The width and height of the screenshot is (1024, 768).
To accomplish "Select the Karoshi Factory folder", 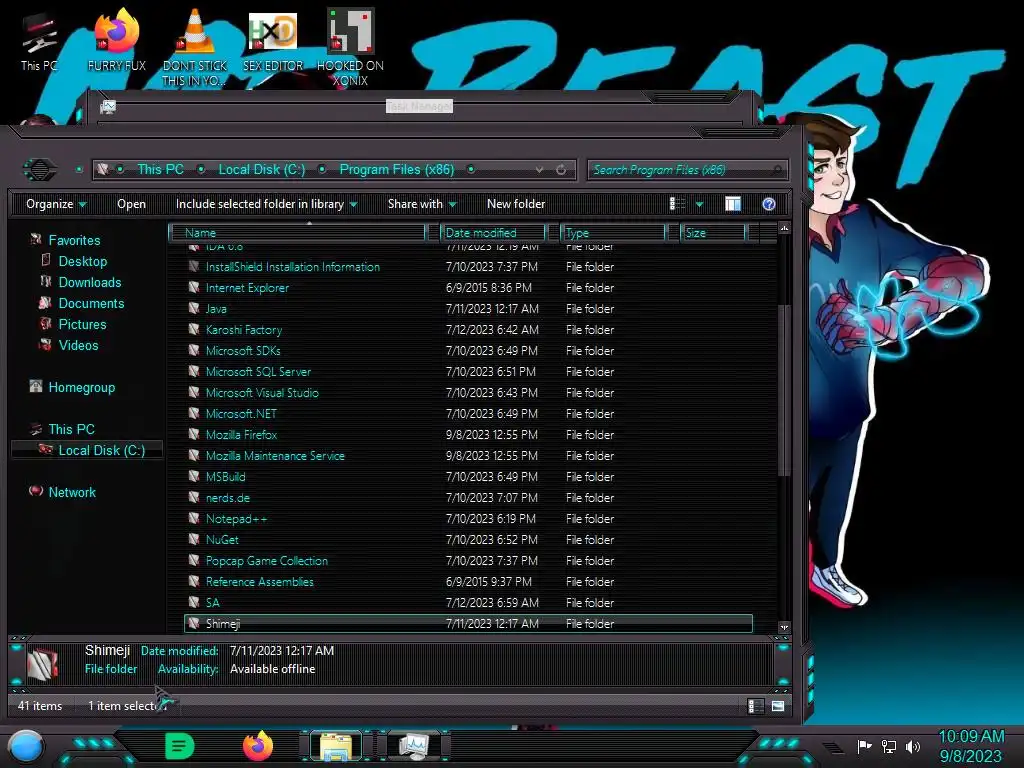I will click(244, 330).
